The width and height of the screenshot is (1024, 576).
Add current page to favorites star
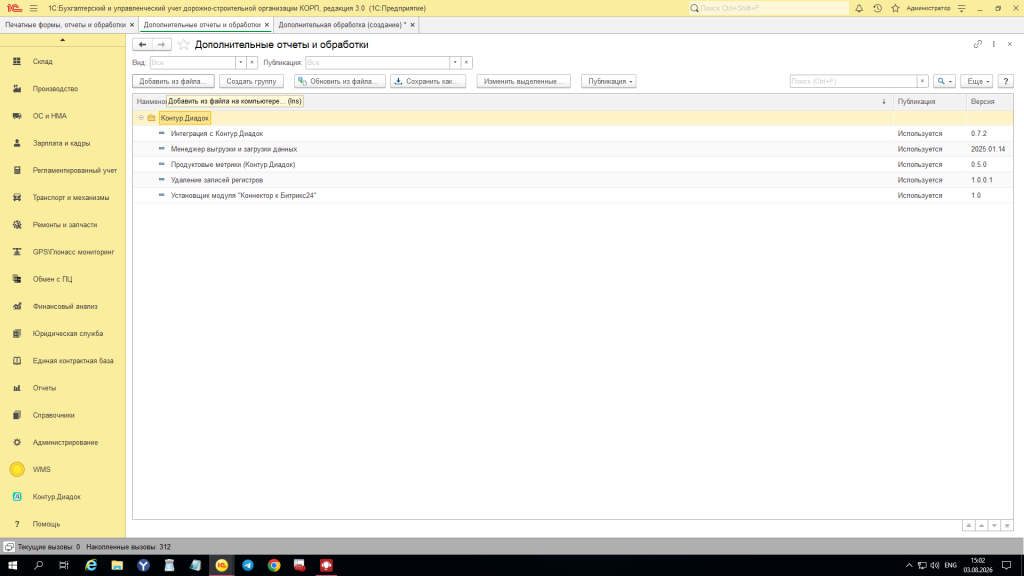click(184, 44)
